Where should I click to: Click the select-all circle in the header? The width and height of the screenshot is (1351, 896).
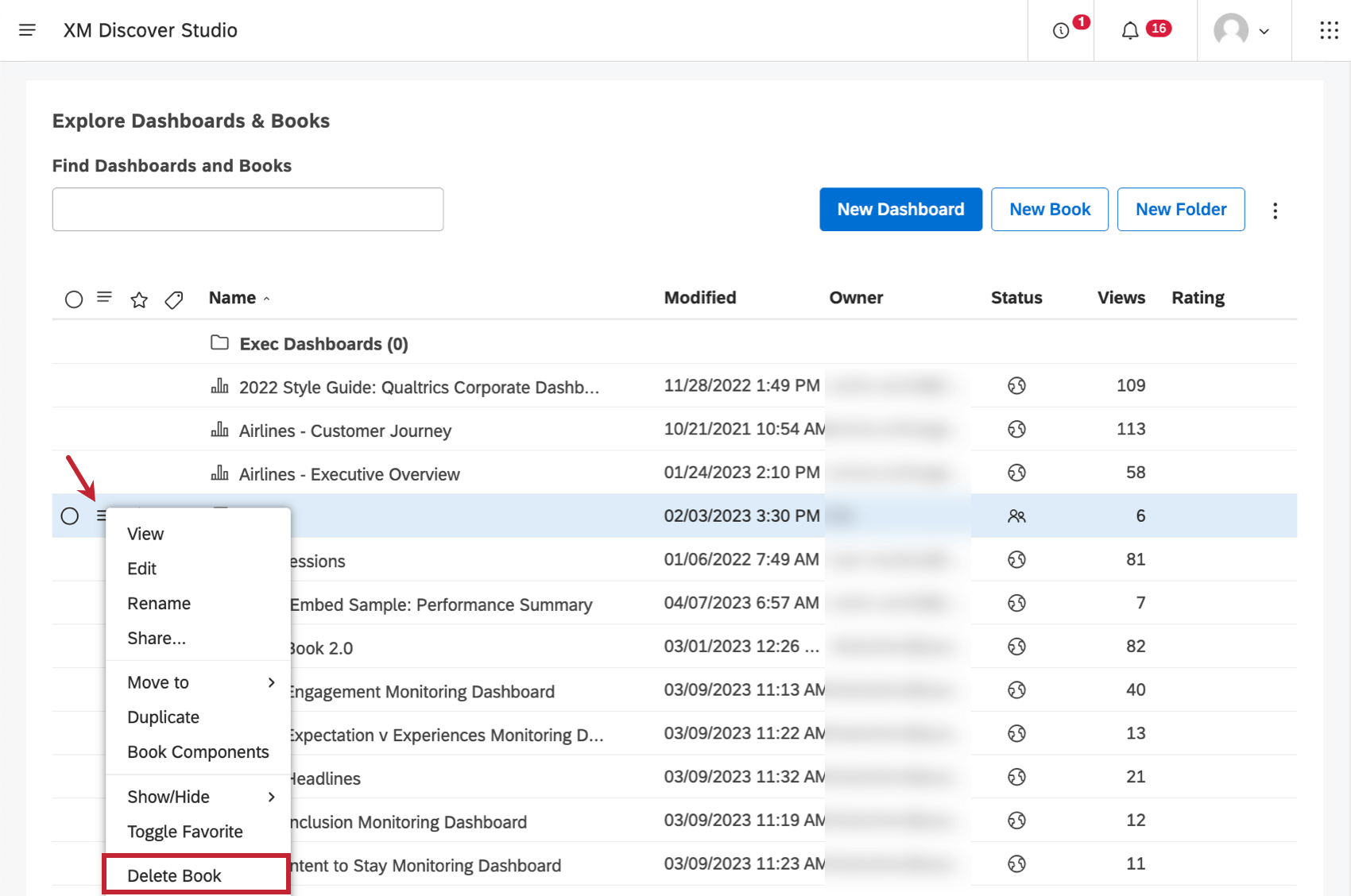click(x=74, y=299)
